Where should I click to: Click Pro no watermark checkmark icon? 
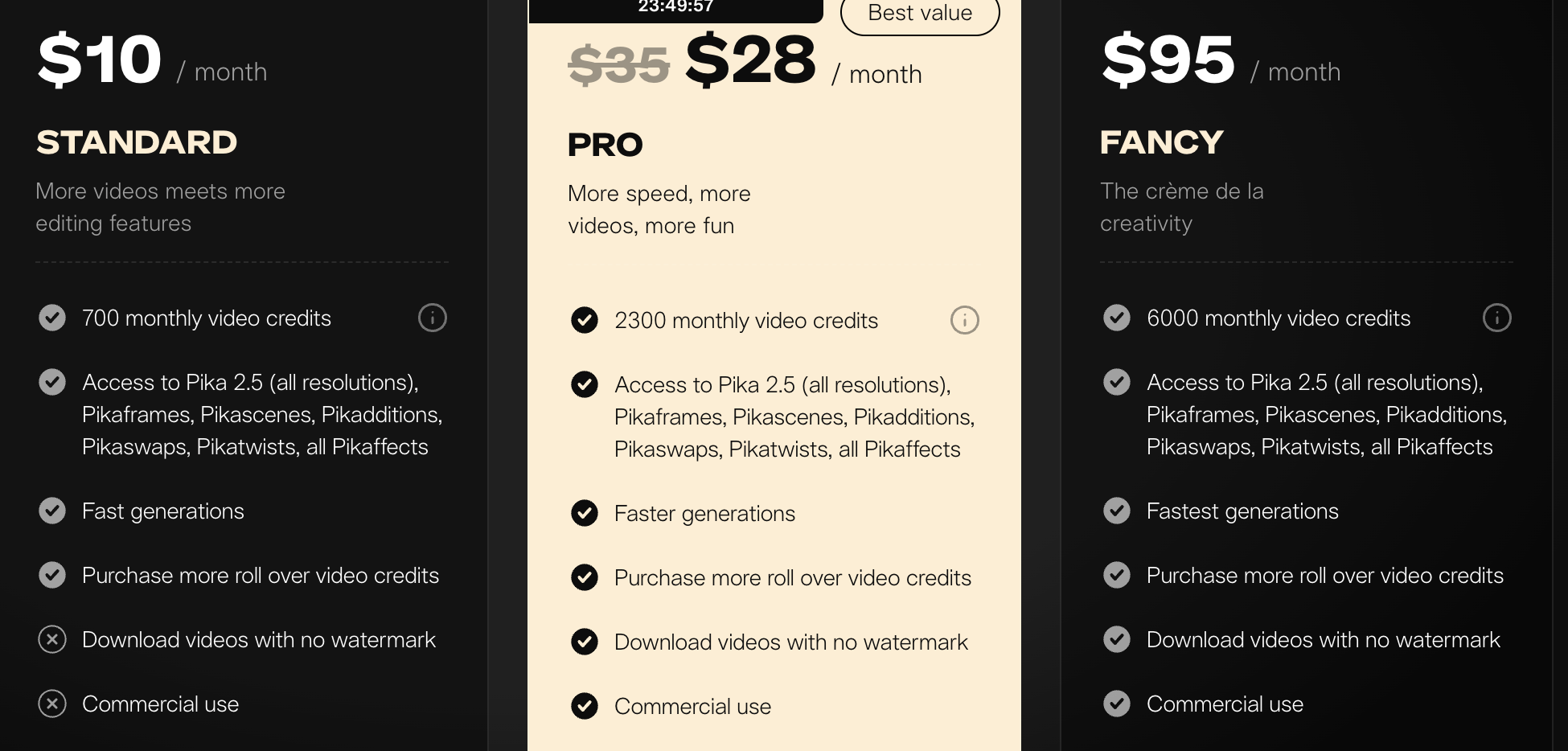click(x=585, y=642)
